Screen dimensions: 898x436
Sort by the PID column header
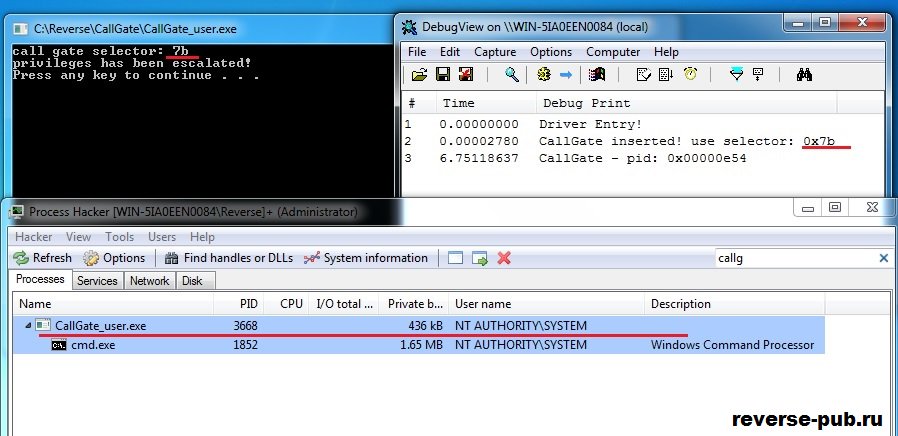pos(238,304)
